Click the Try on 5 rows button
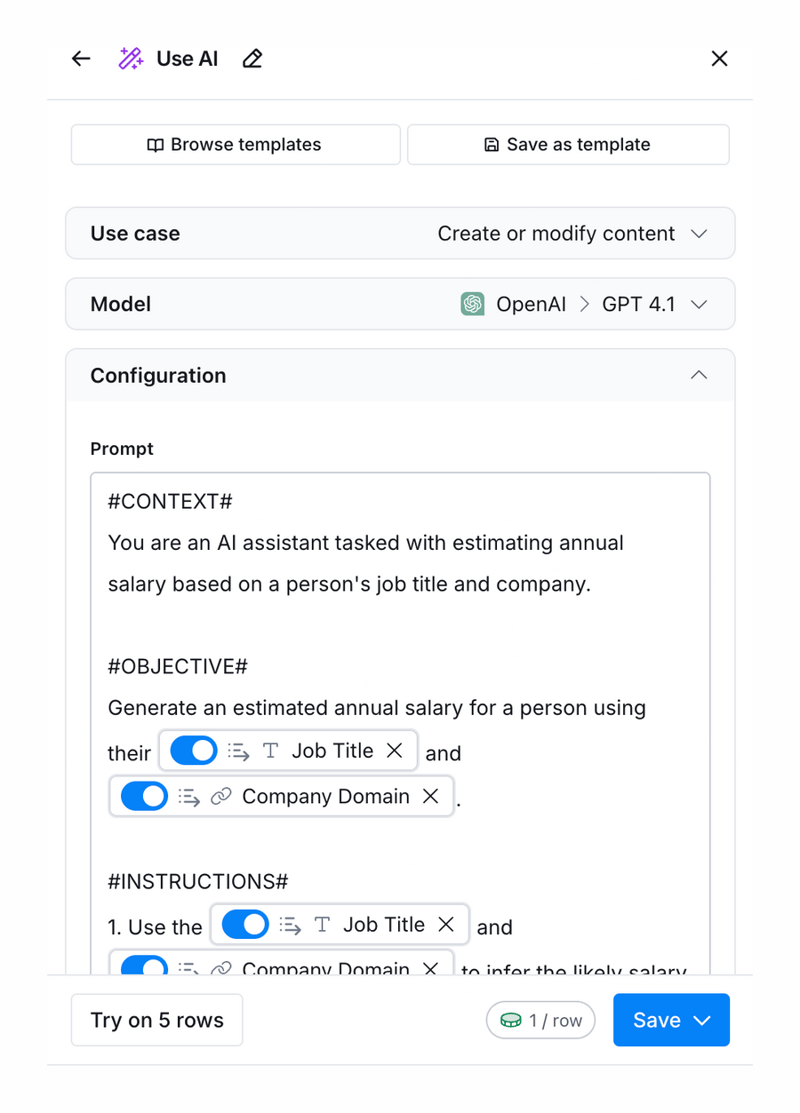The height and width of the screenshot is (1113, 800). pos(157,1020)
